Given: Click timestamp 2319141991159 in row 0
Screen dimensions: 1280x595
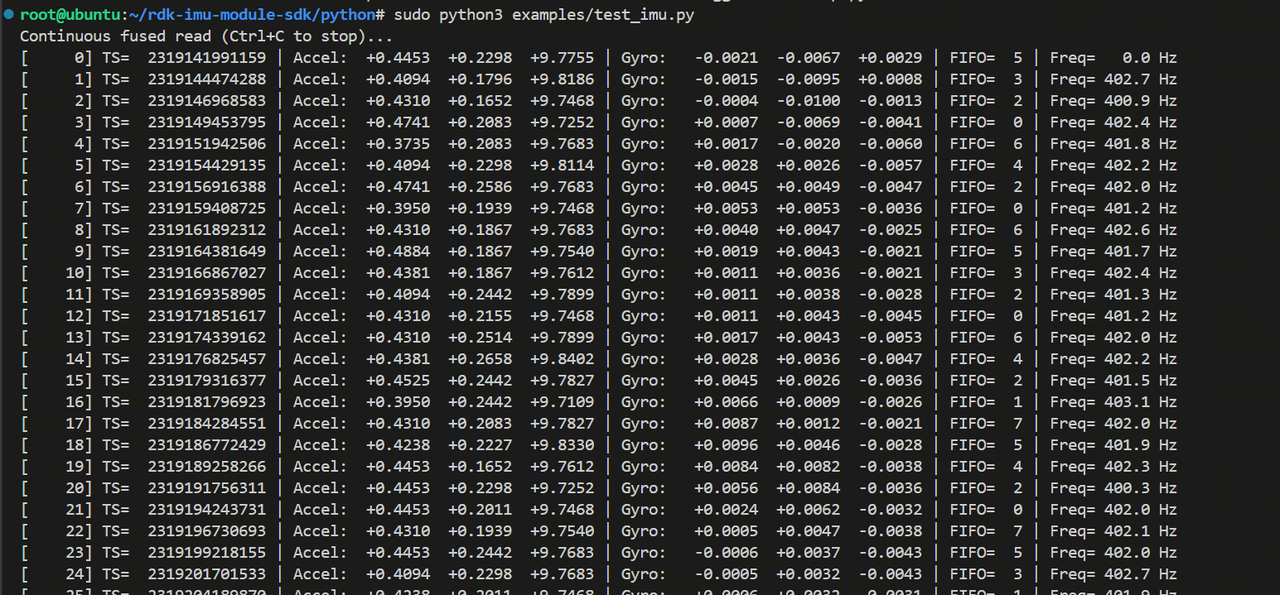Looking at the screenshot, I should tap(207, 58).
